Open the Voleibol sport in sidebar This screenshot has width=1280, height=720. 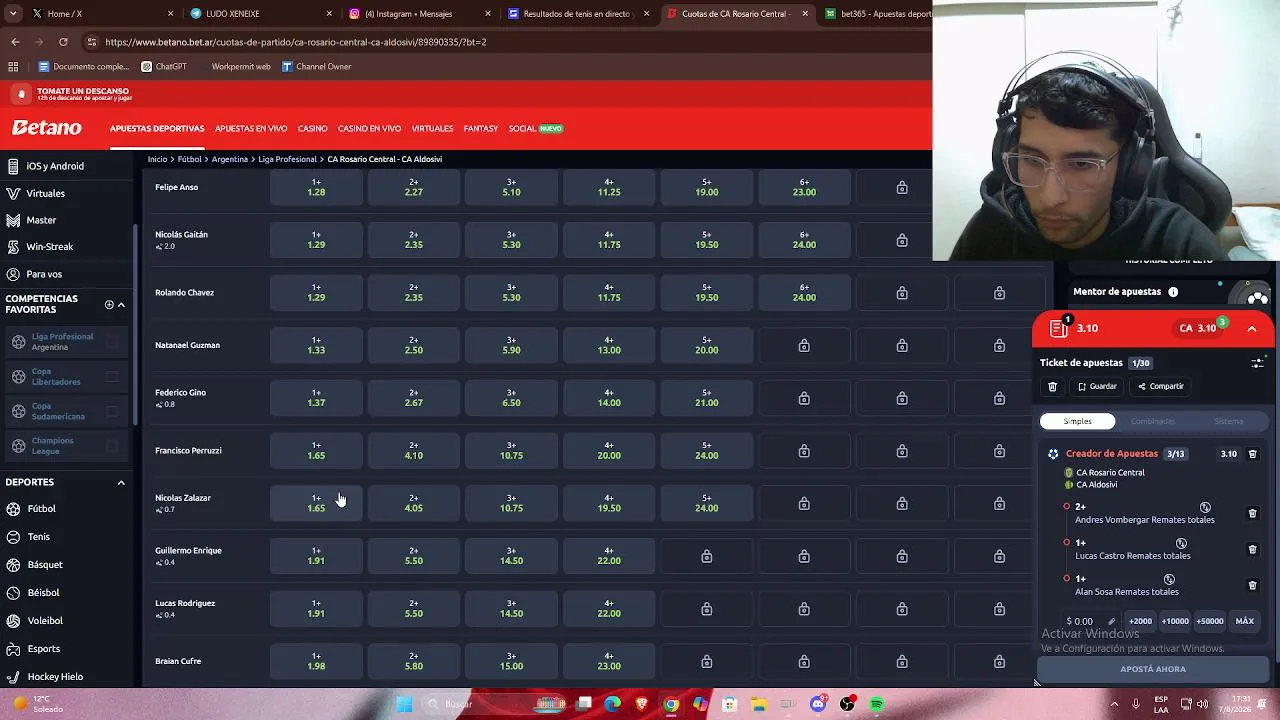tap(45, 621)
